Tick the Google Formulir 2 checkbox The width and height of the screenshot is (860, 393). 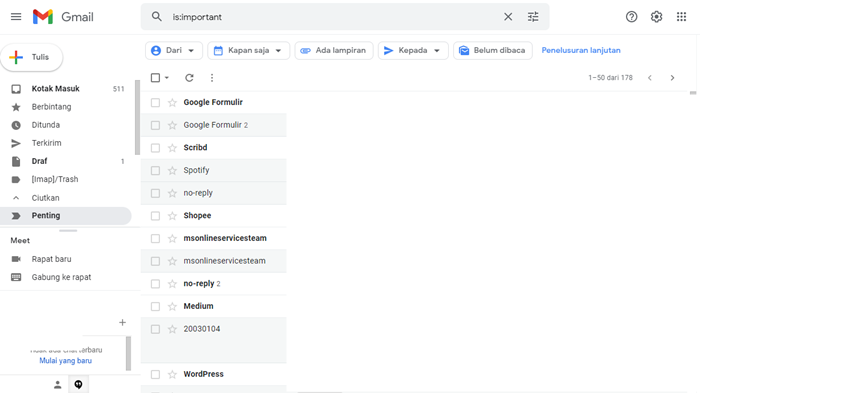tap(155, 126)
